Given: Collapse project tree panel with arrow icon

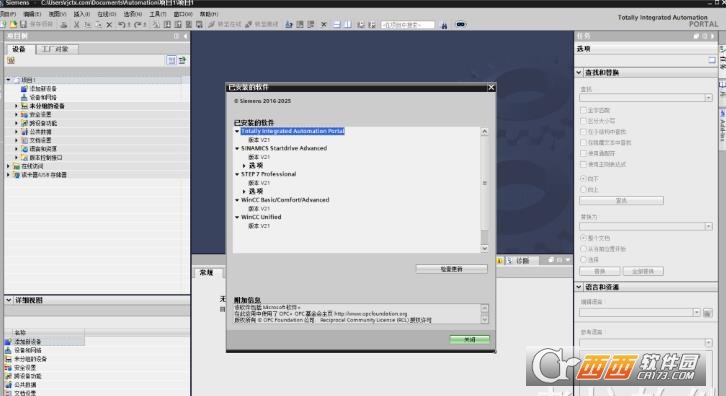Looking at the screenshot, I should pyautogui.click(x=185, y=36).
